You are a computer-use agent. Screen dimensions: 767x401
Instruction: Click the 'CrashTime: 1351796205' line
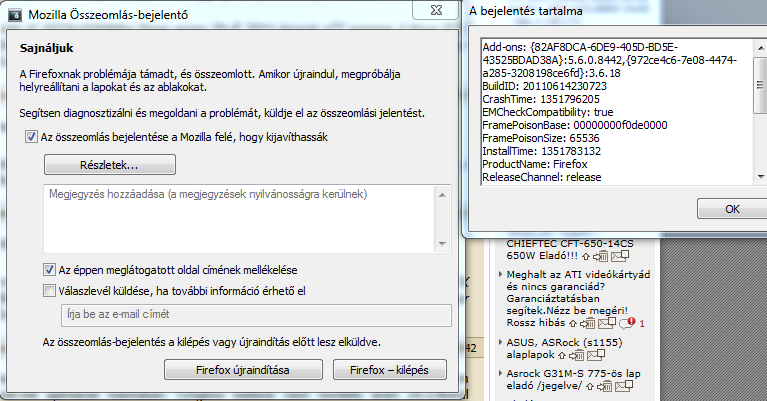pyautogui.click(x=541, y=99)
